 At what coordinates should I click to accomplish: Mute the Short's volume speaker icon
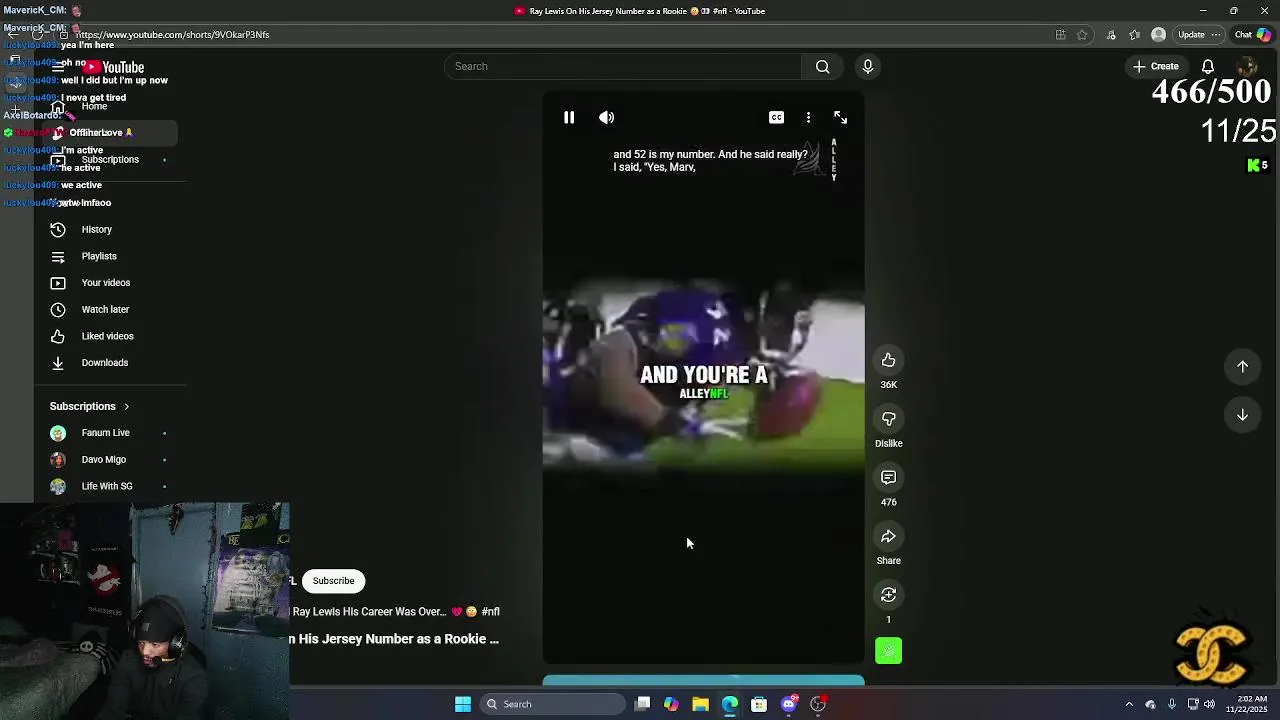point(607,117)
